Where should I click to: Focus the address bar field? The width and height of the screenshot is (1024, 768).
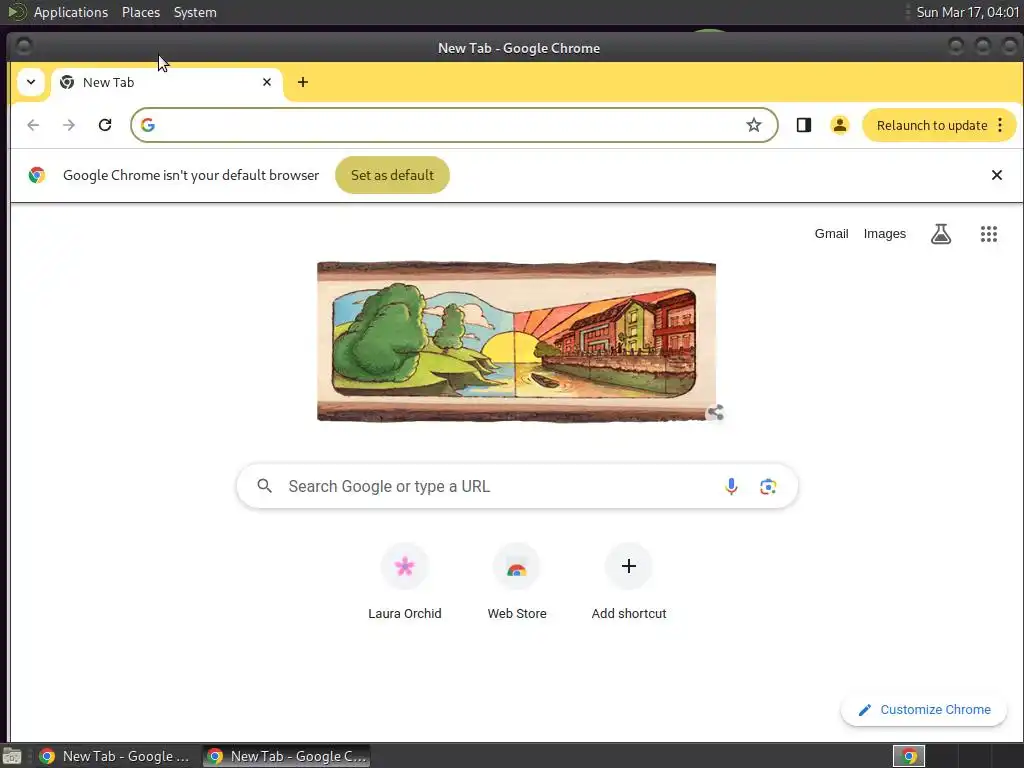pyautogui.click(x=454, y=125)
